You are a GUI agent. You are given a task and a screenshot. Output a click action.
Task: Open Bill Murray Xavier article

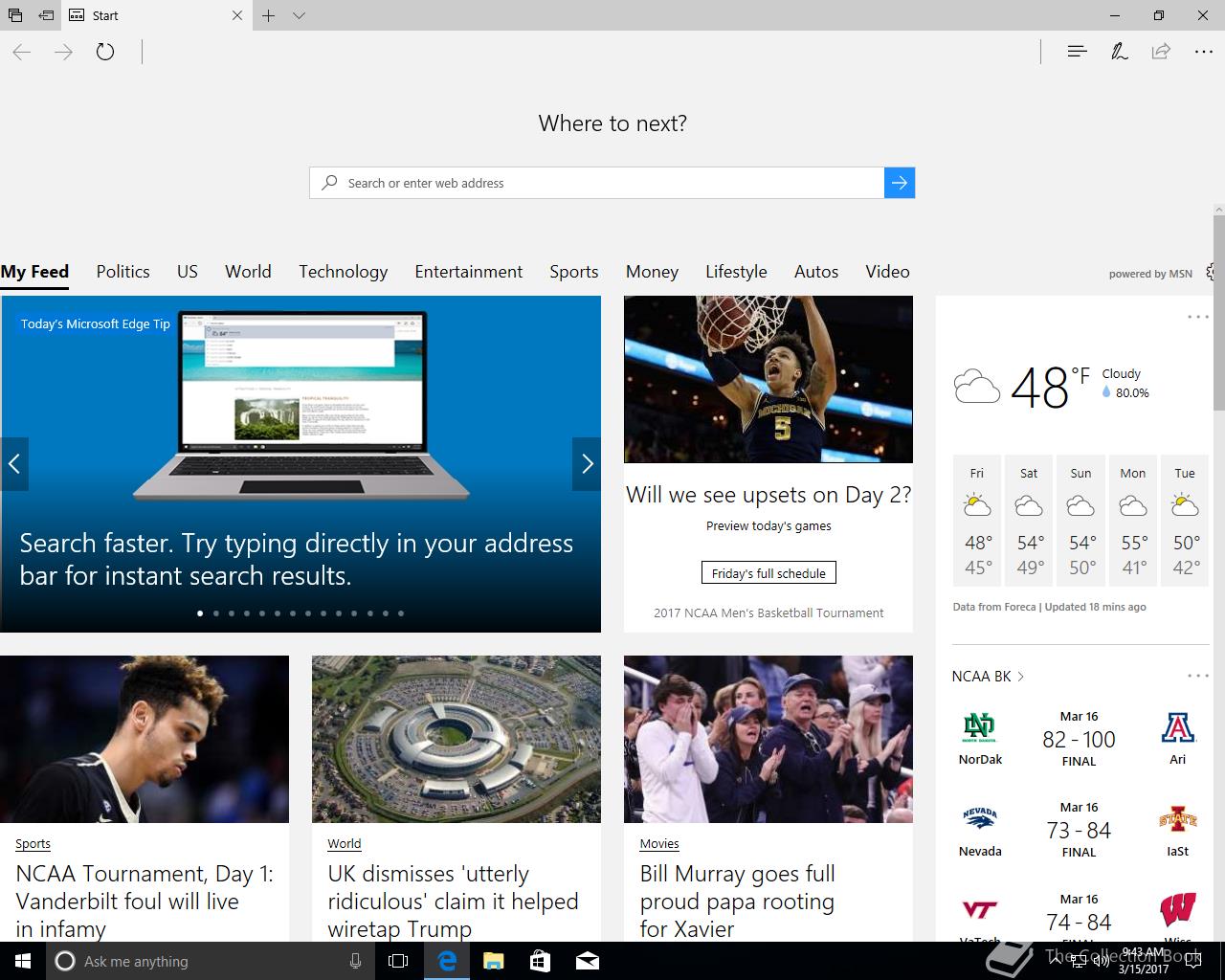[738, 902]
